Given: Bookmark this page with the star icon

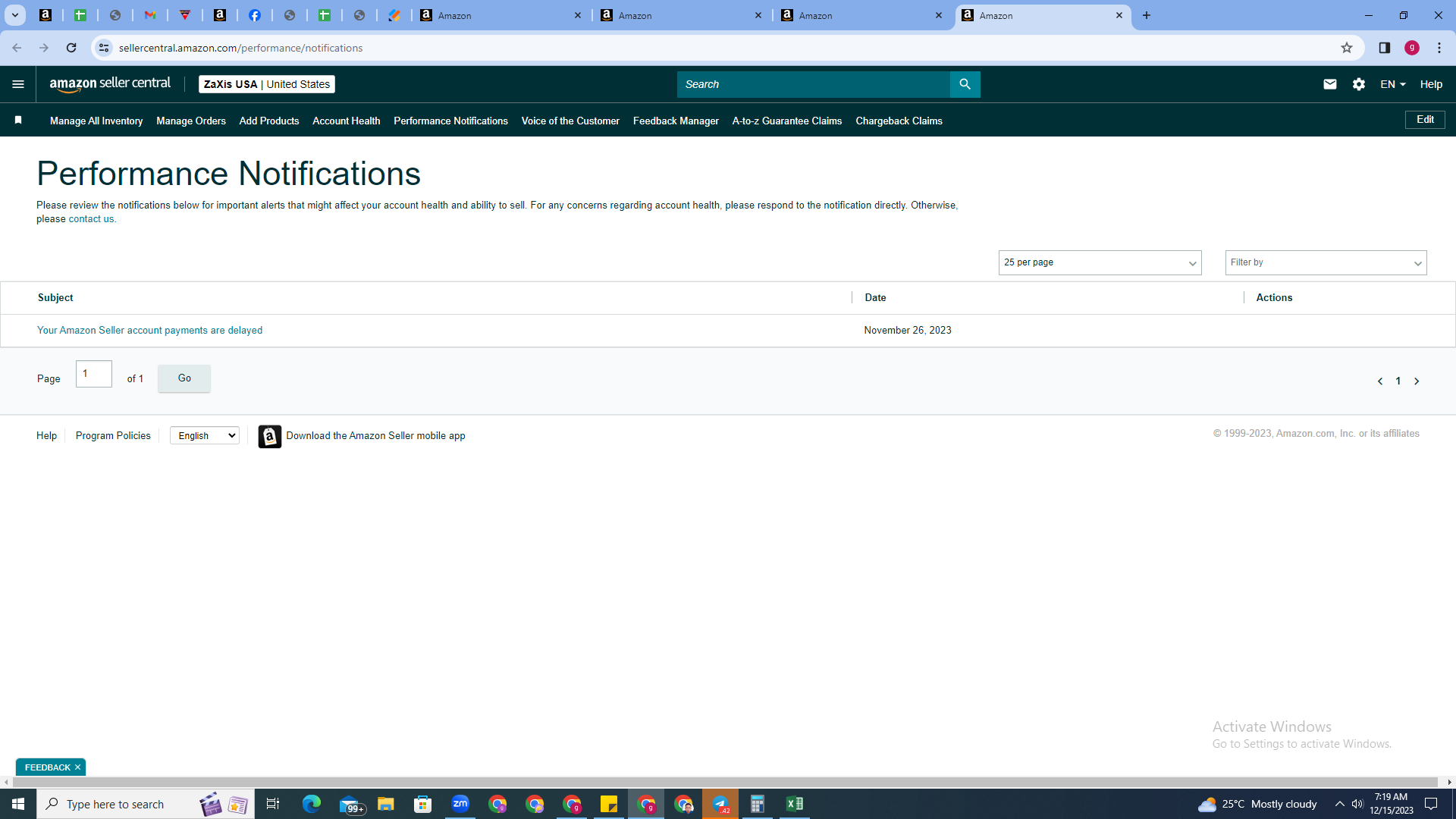Looking at the screenshot, I should [1347, 48].
